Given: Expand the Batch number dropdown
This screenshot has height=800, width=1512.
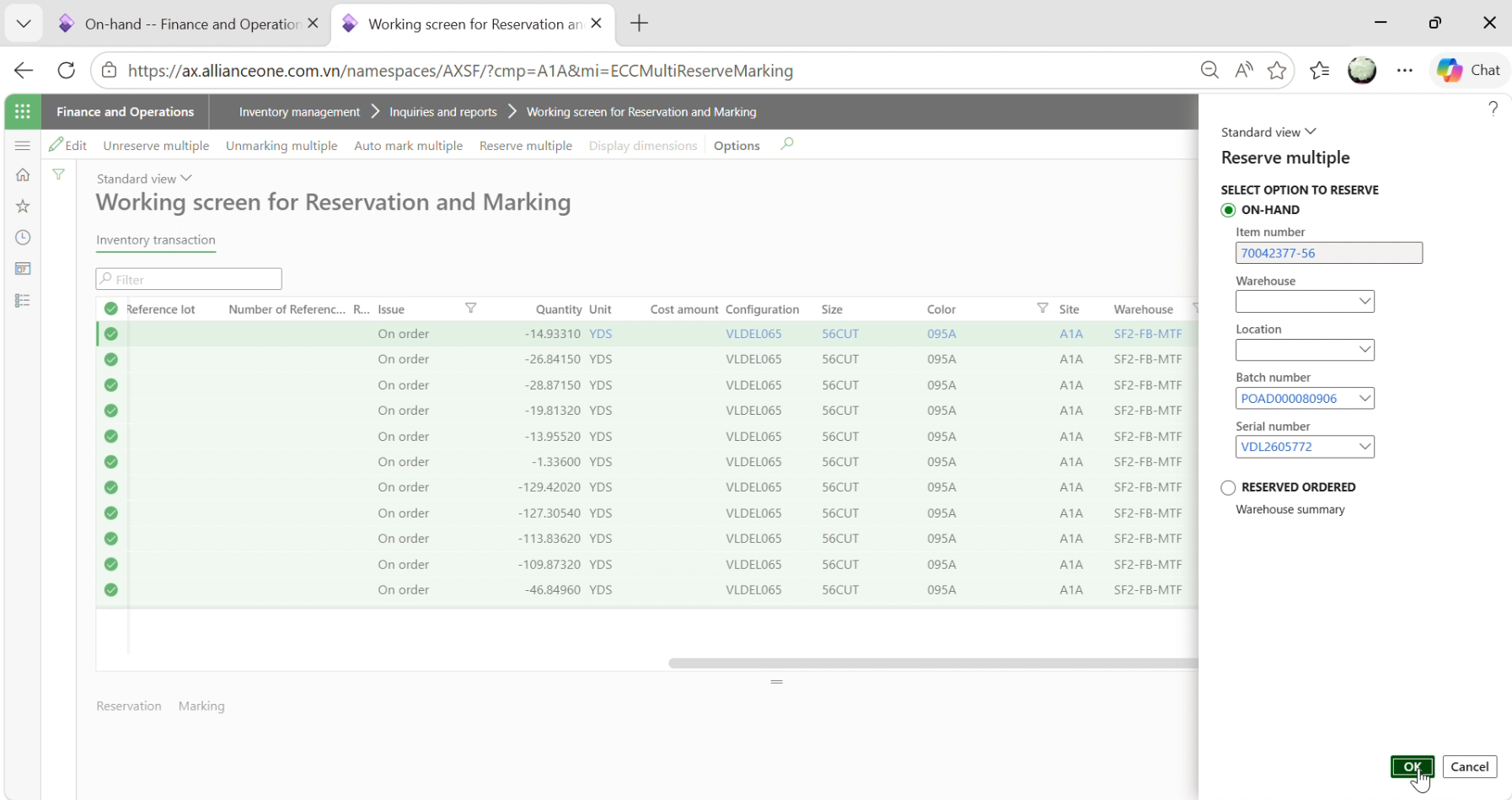Looking at the screenshot, I should click(x=1365, y=398).
